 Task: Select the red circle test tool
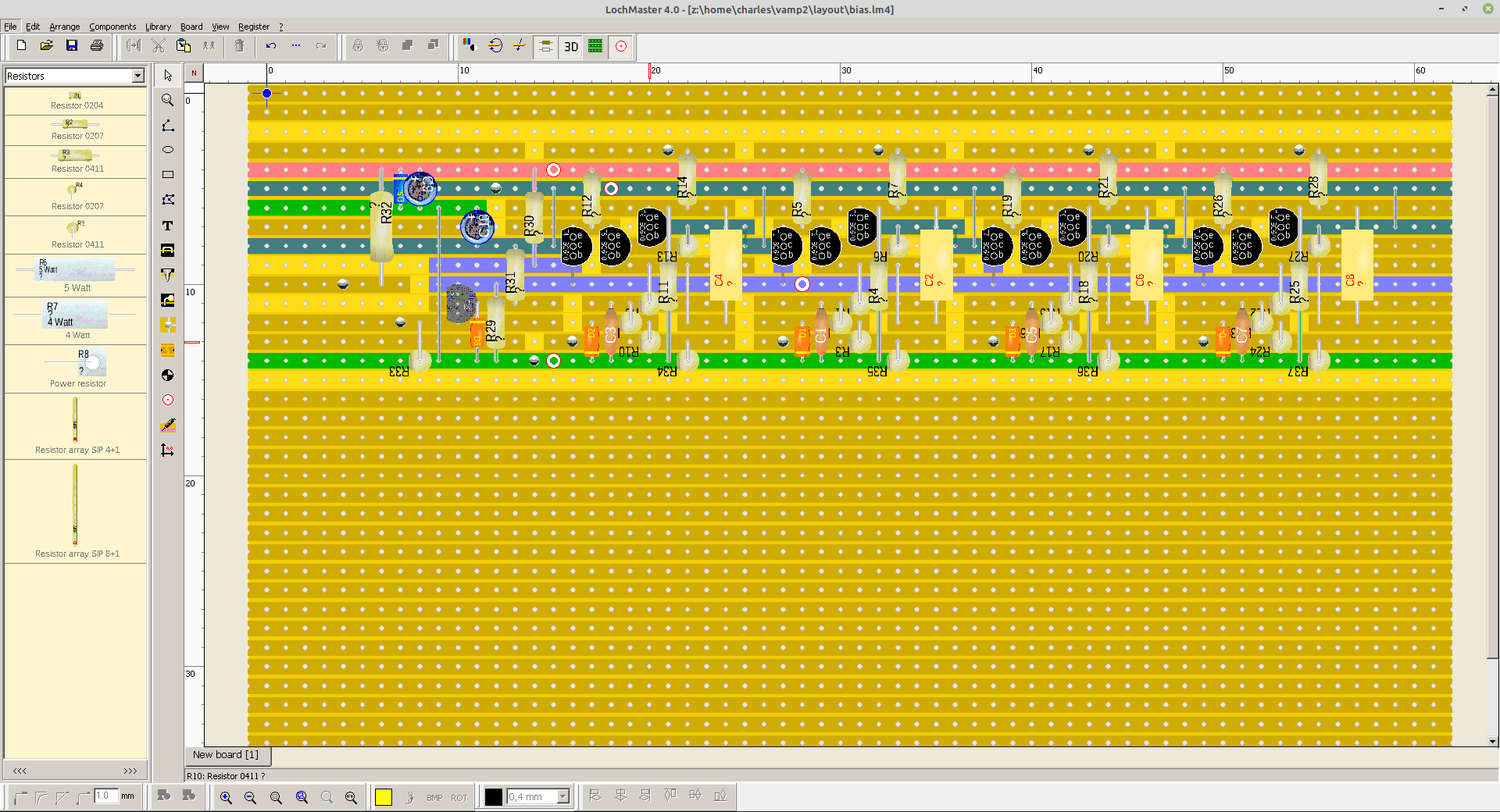tap(168, 400)
